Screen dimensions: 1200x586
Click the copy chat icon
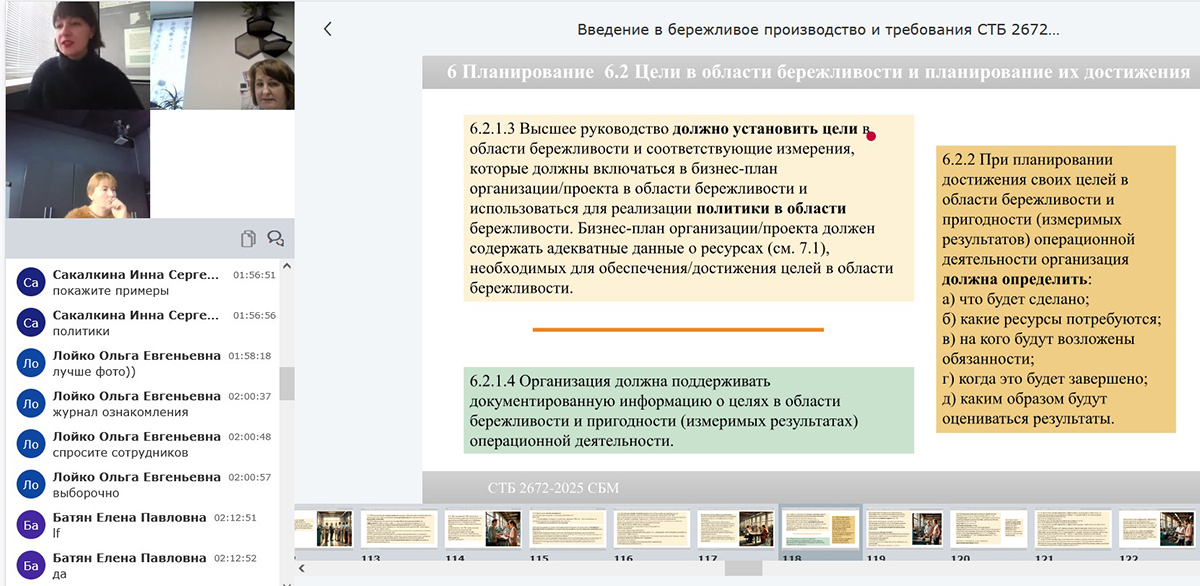click(248, 238)
